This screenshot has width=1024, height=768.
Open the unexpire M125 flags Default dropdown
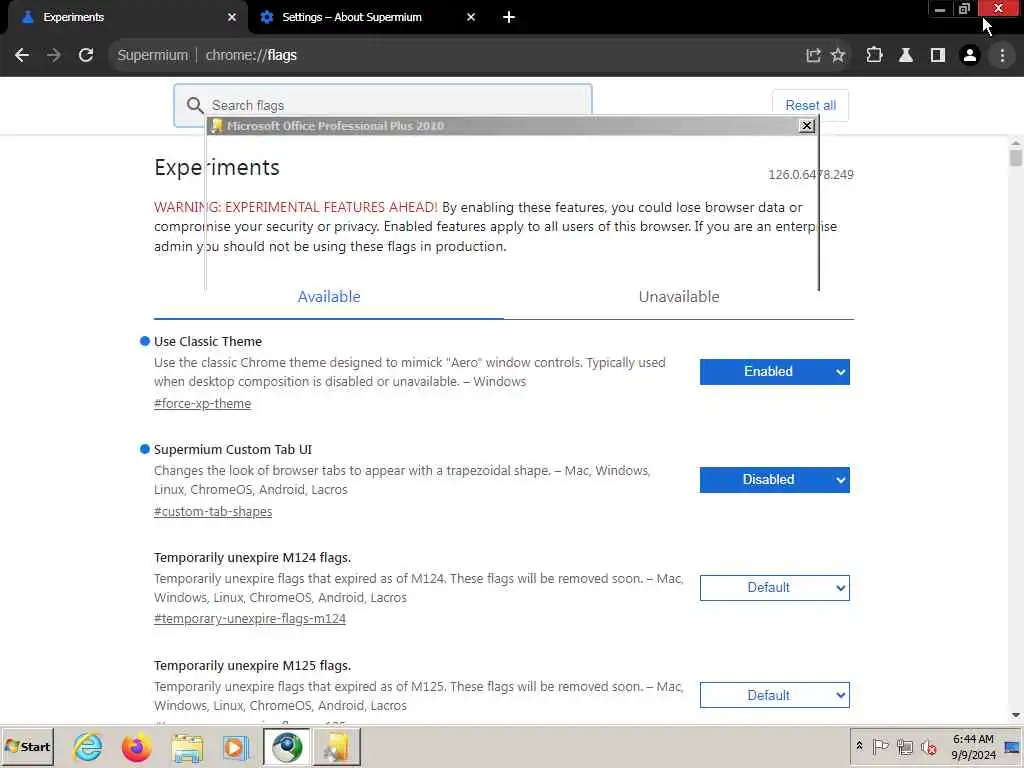pyautogui.click(x=775, y=696)
